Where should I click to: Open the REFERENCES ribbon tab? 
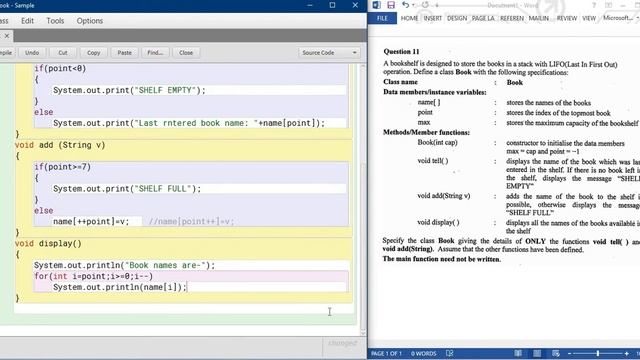(512, 18)
